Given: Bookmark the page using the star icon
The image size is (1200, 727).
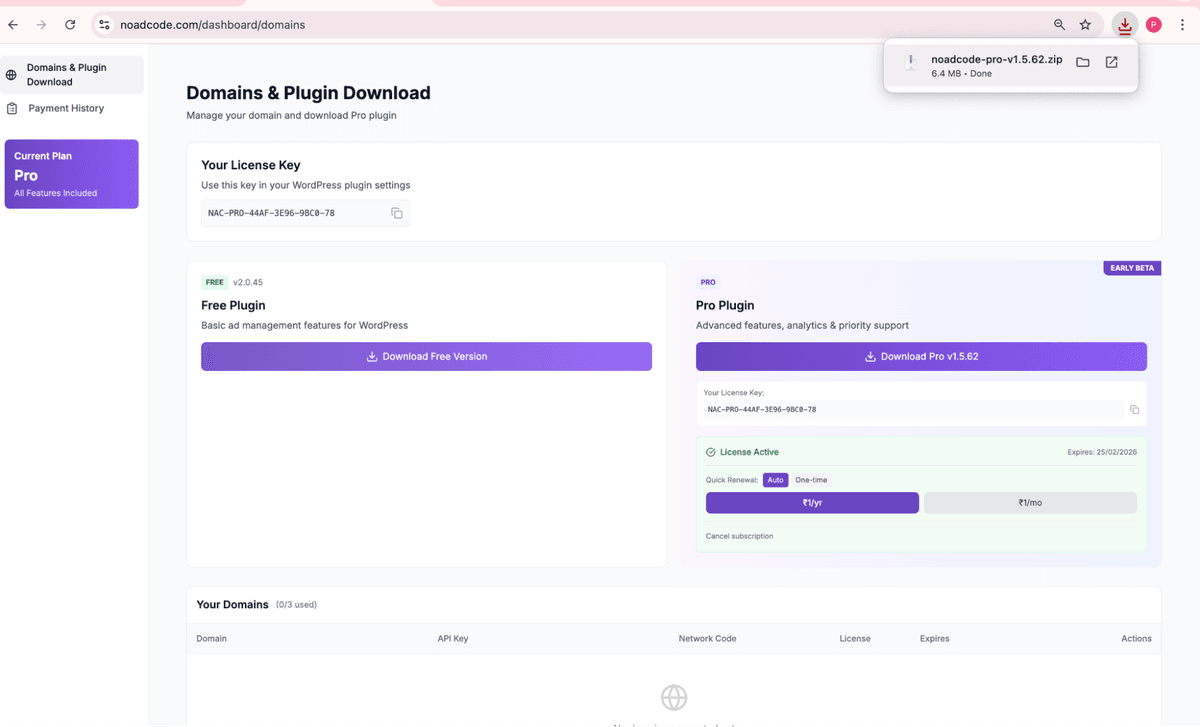Looking at the screenshot, I should click(1084, 24).
